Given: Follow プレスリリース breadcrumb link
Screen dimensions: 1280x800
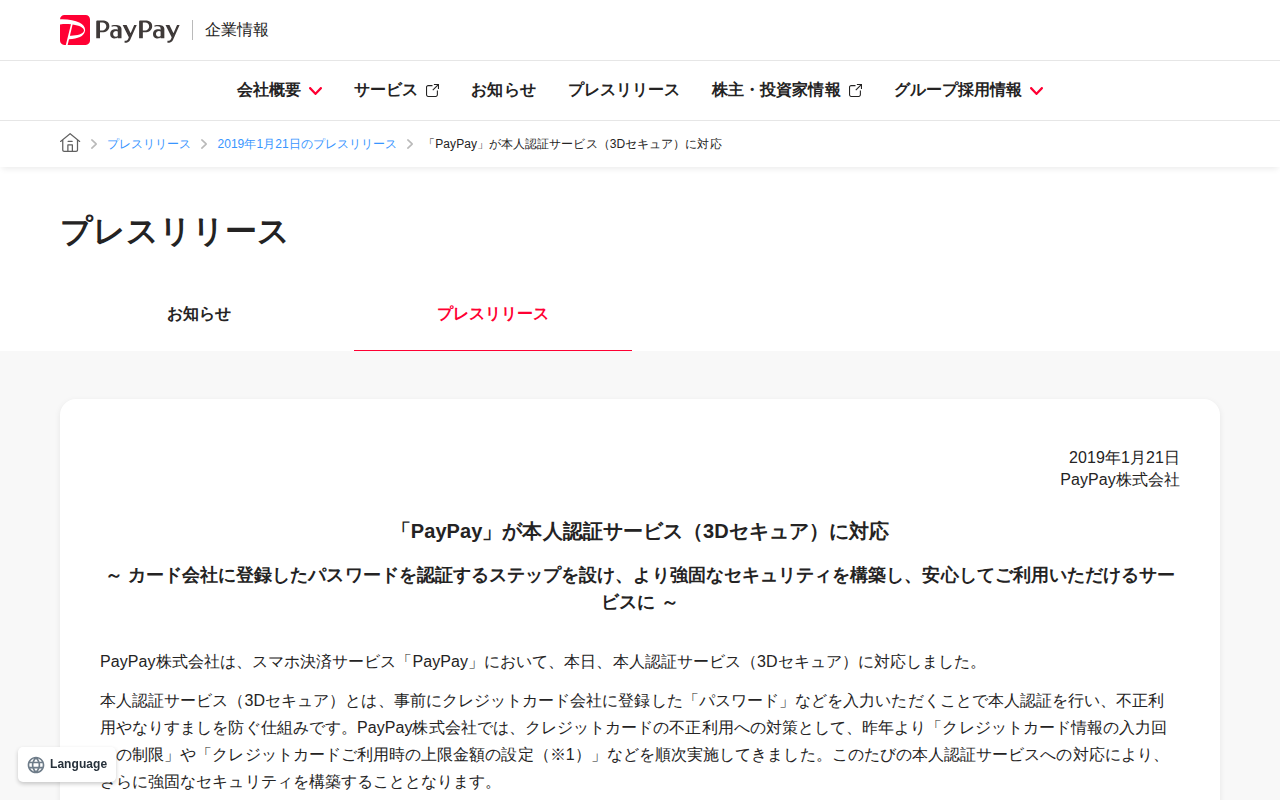Looking at the screenshot, I should click(x=149, y=144).
